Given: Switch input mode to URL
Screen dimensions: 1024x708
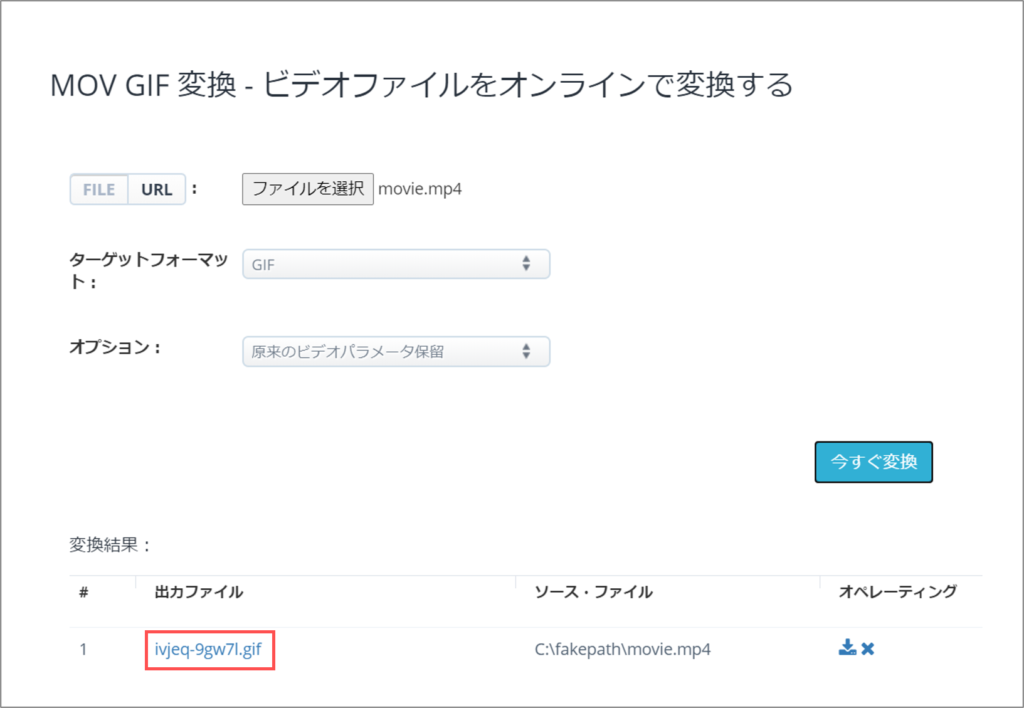Looking at the screenshot, I should [157, 189].
